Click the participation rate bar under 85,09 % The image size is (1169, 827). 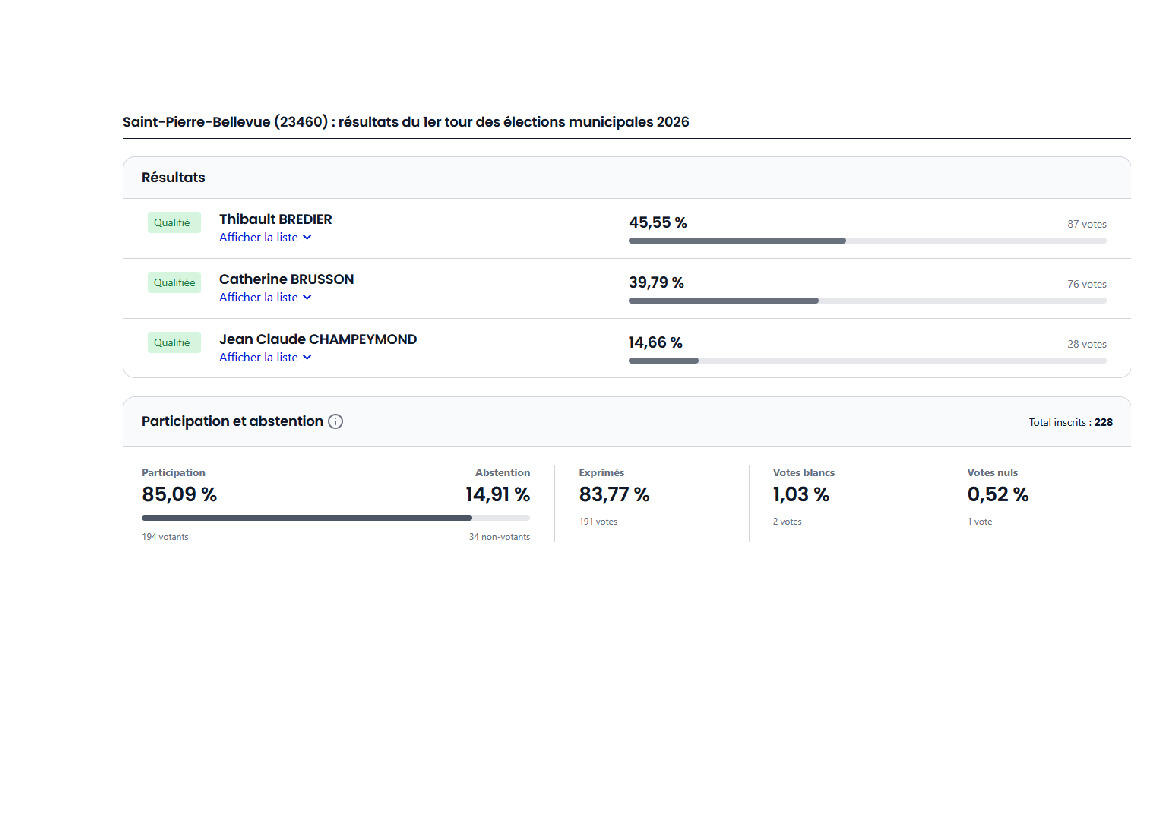335,518
